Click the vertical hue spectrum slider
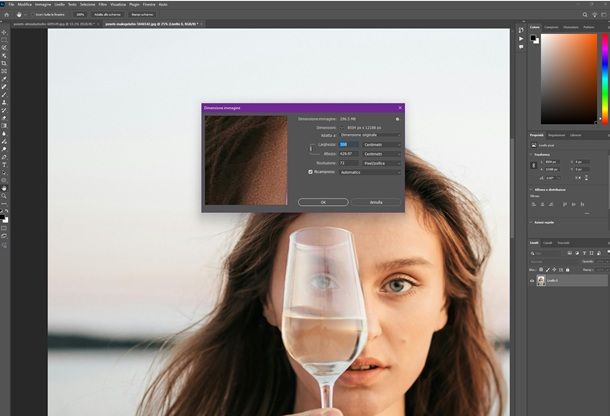This screenshot has width=610, height=416. pos(605,79)
